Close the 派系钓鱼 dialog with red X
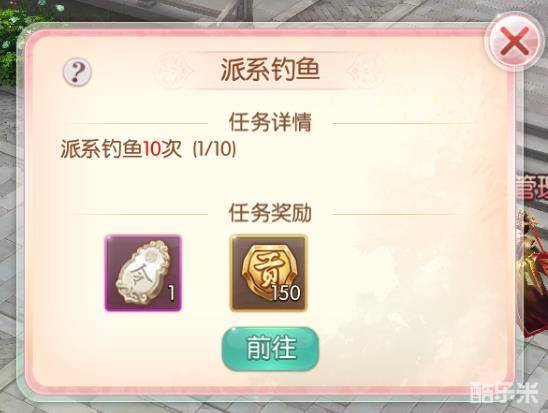The image size is (548, 413). click(514, 42)
